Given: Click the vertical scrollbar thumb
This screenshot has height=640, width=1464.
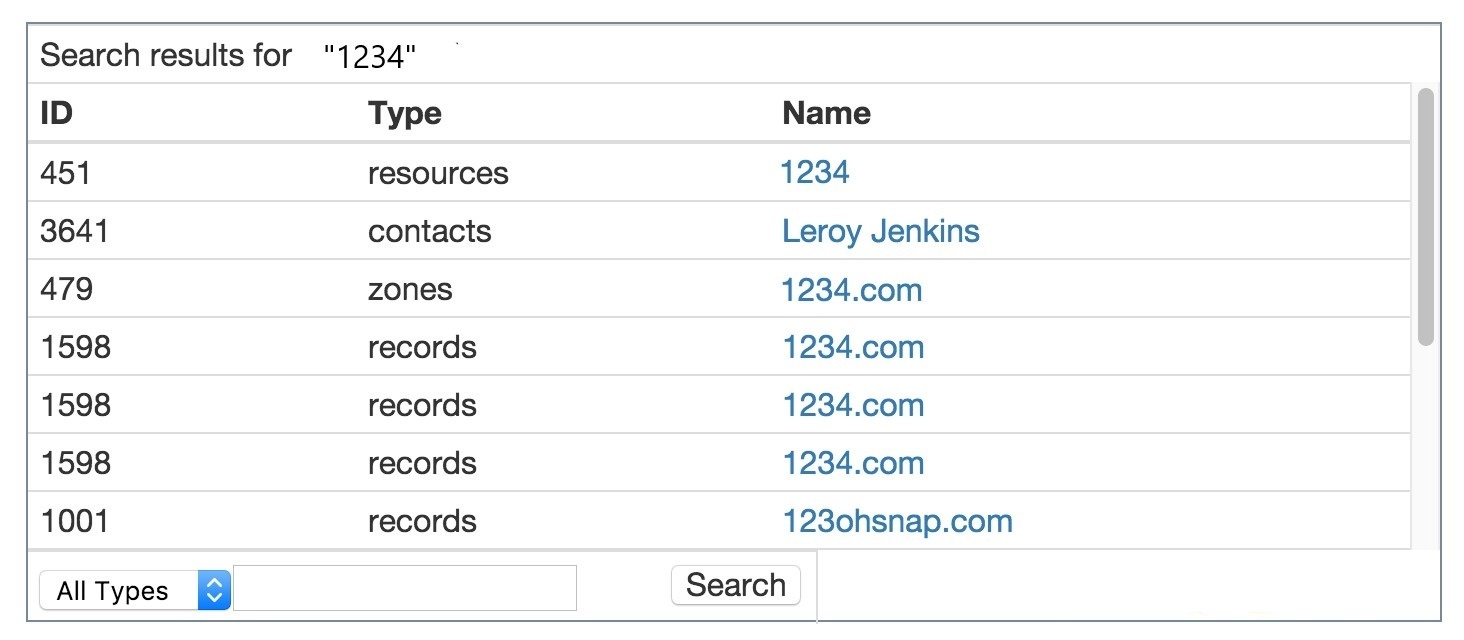Looking at the screenshot, I should tap(1426, 217).
